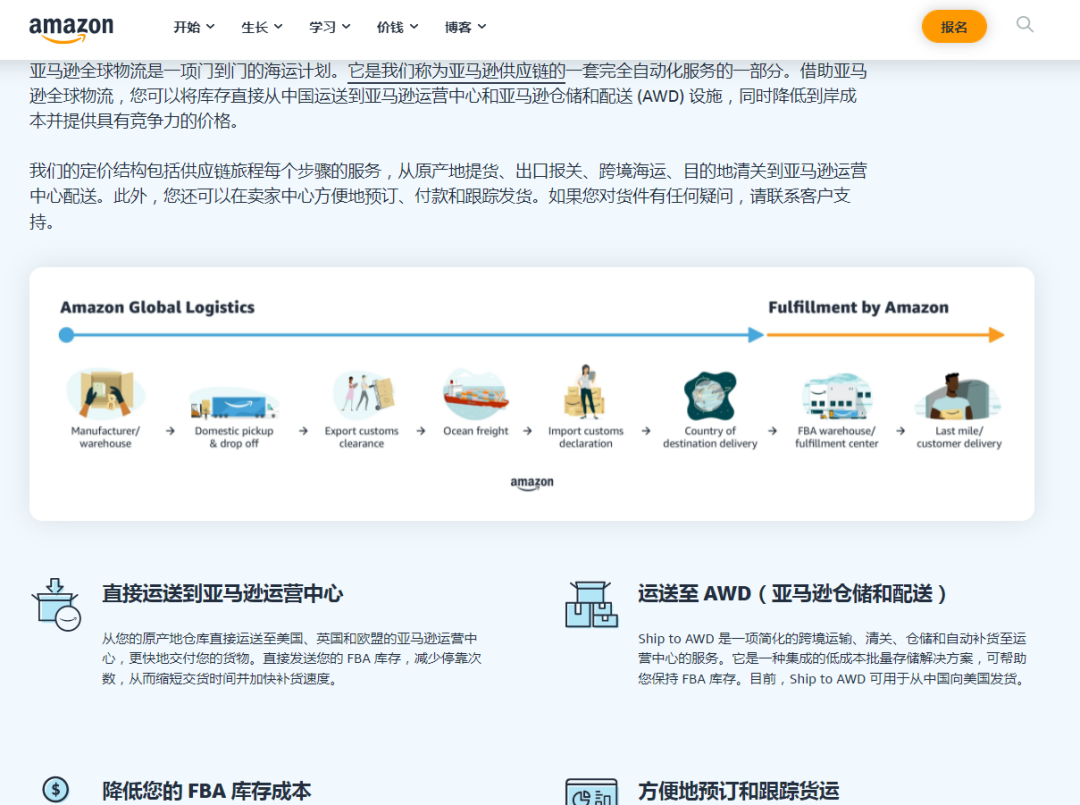Click the Import customs declaration illustration
This screenshot has height=805, width=1080.
pos(585,392)
